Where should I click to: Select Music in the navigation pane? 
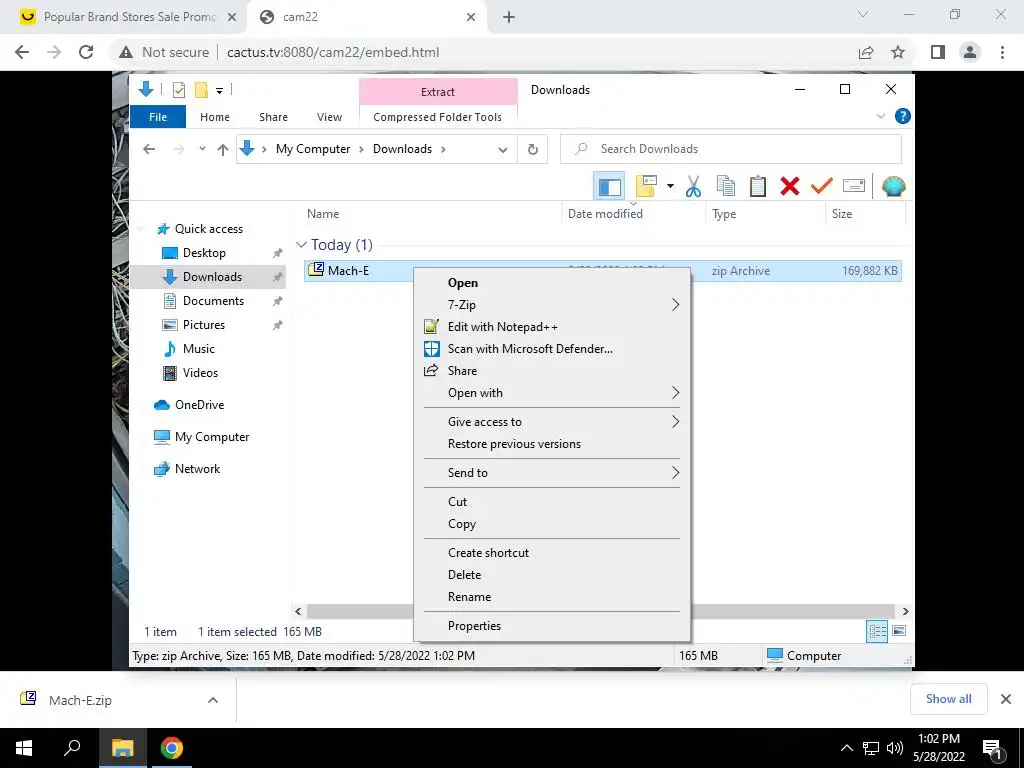tap(199, 349)
